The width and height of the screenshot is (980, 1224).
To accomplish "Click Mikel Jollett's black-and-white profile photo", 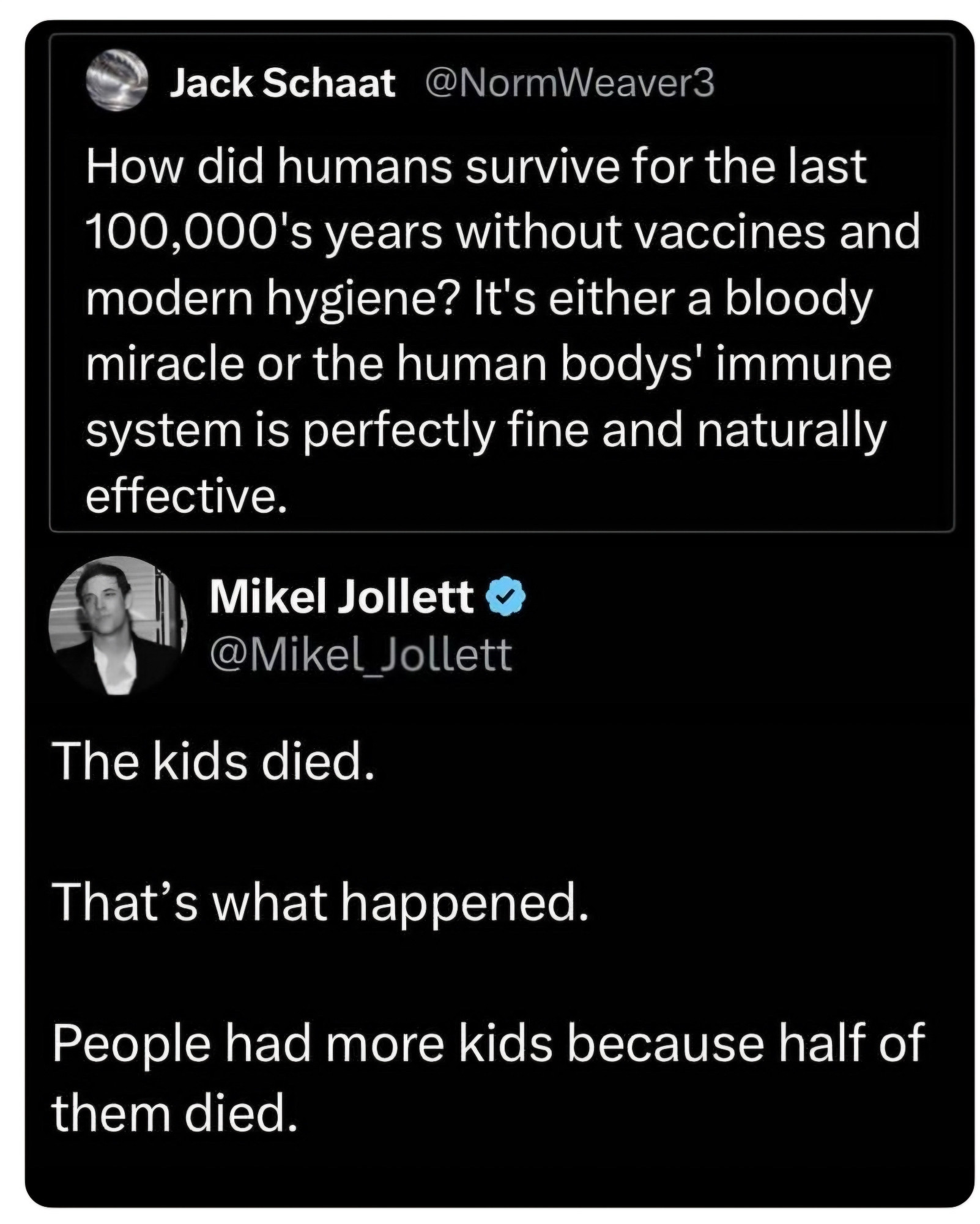I will tap(118, 625).
